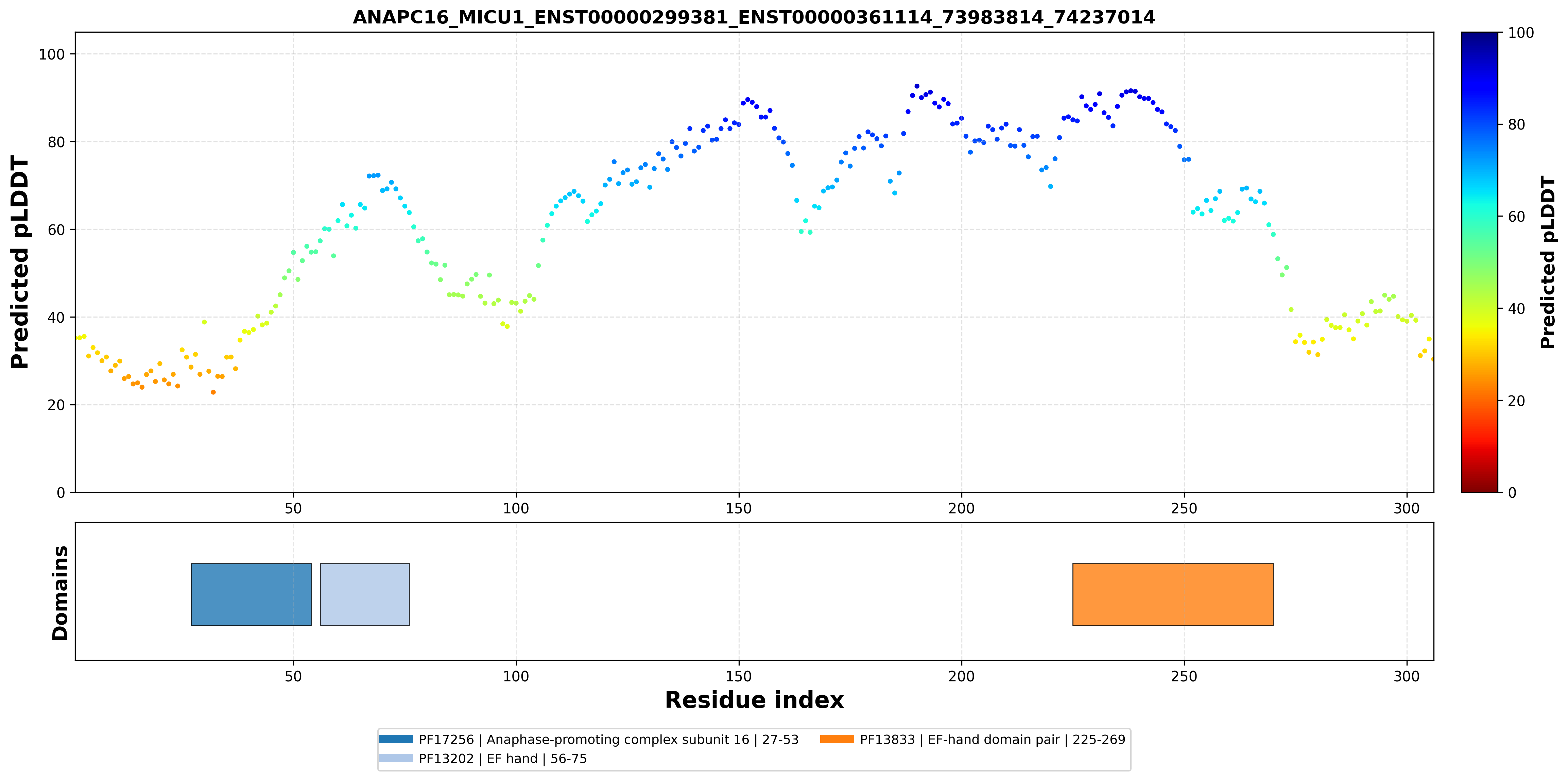Click legend text Anaphase-promoting complex subunit 16
This screenshot has height=781, width=1568.
click(618, 740)
